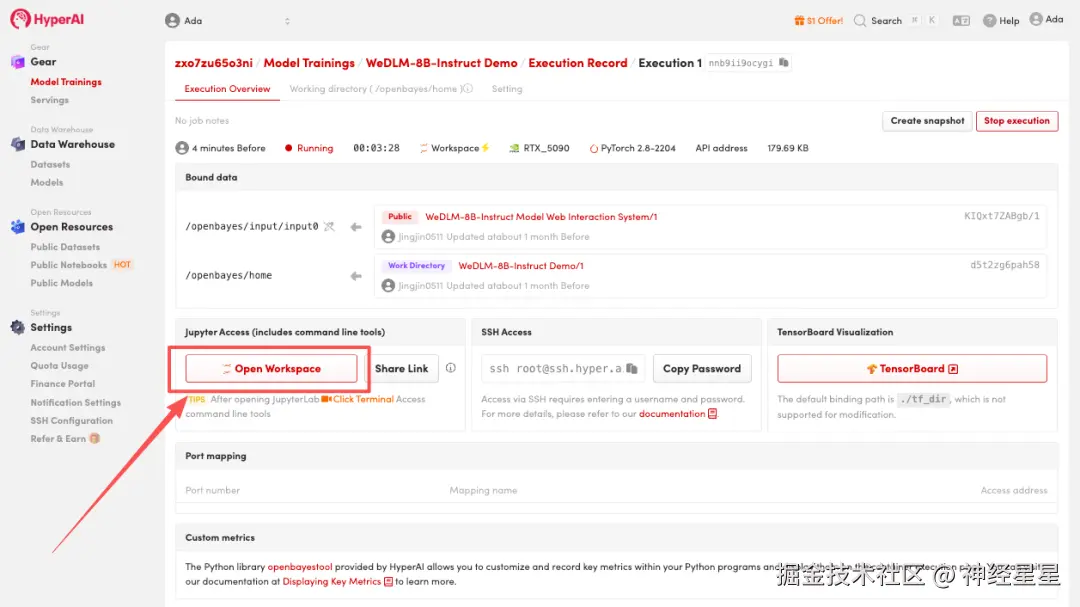This screenshot has height=607, width=1080.
Task: Open Displaying Key Metrics documentation link
Action: [x=331, y=582]
